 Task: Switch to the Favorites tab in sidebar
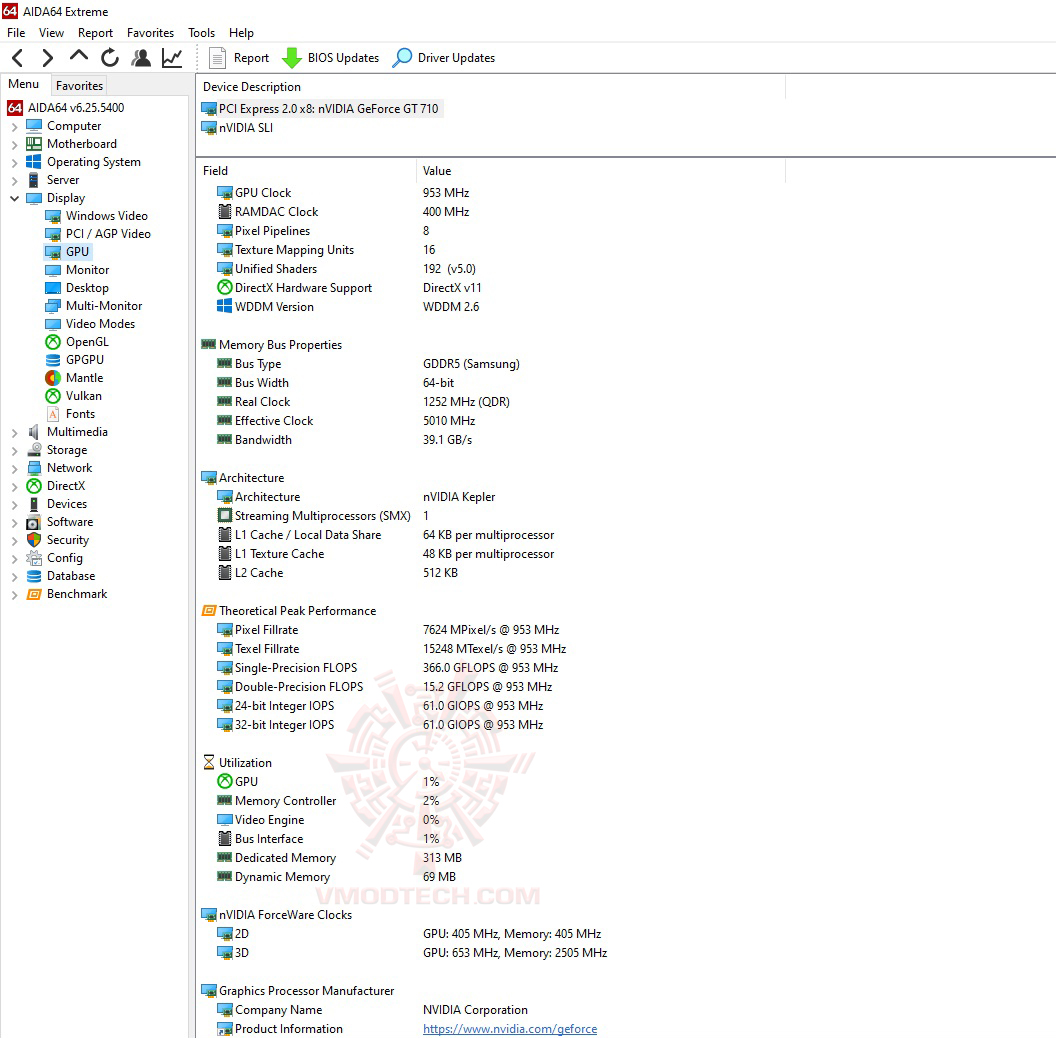pyautogui.click(x=79, y=86)
